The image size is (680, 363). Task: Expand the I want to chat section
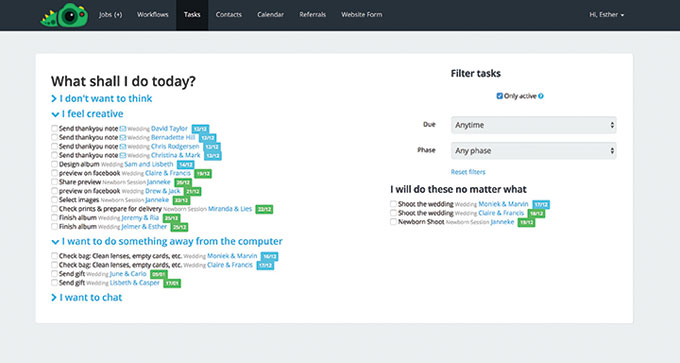pos(87,298)
